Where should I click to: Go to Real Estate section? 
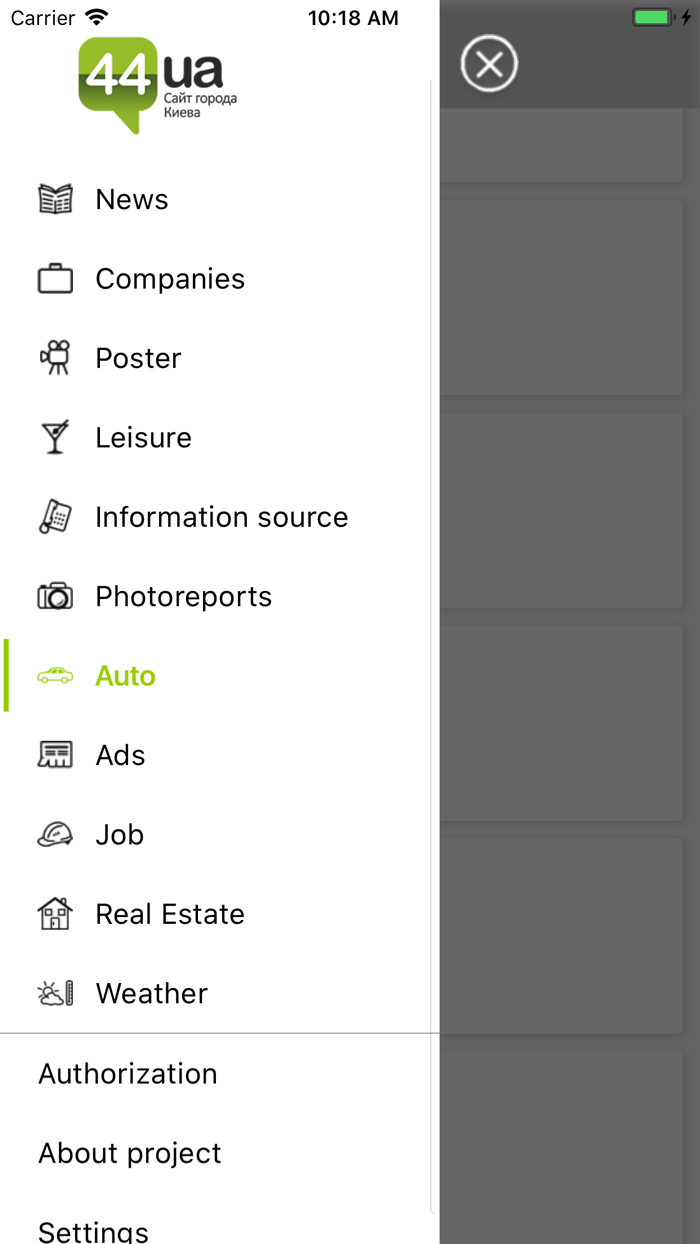pos(170,914)
